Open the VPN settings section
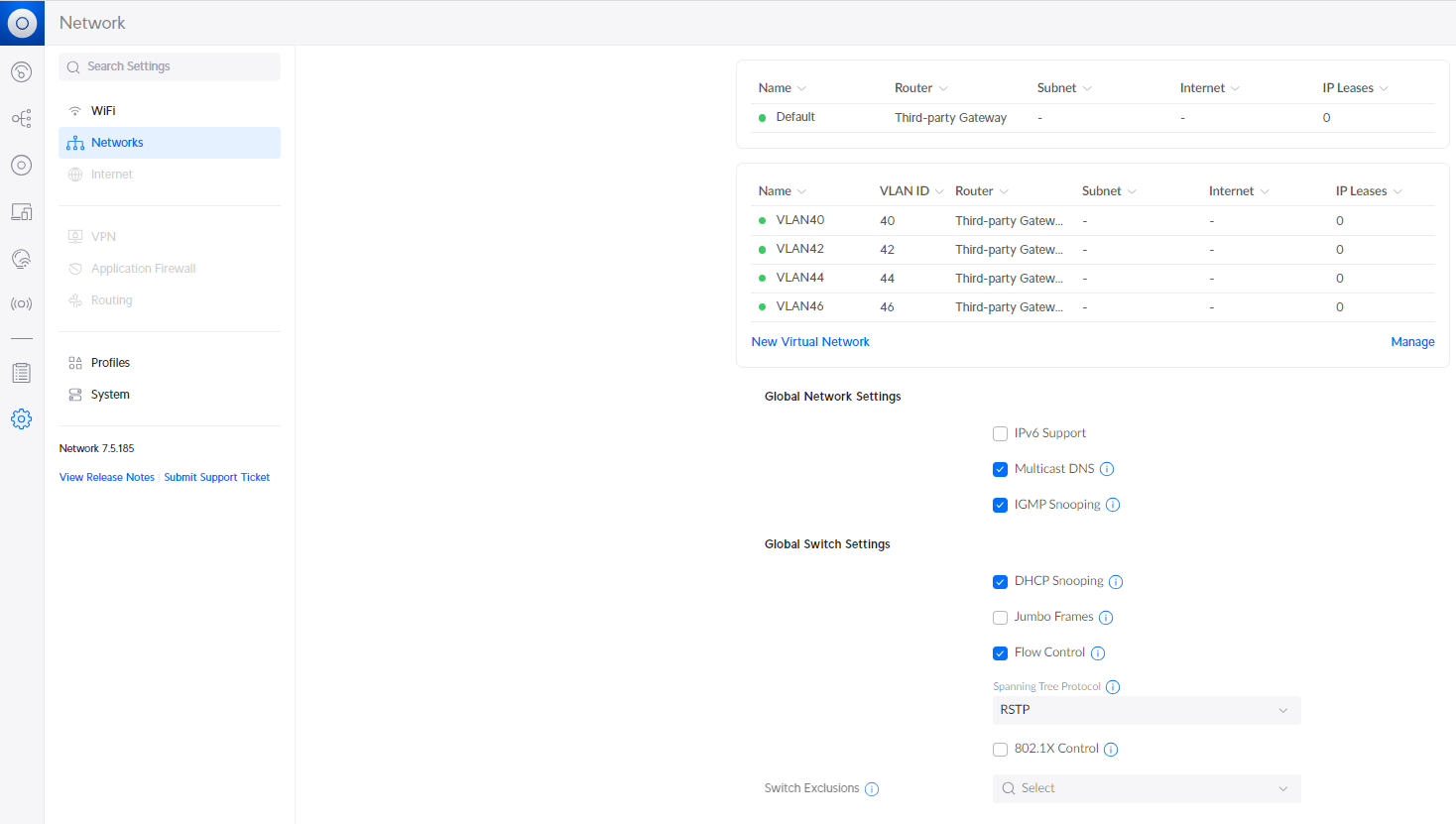 pos(170,237)
